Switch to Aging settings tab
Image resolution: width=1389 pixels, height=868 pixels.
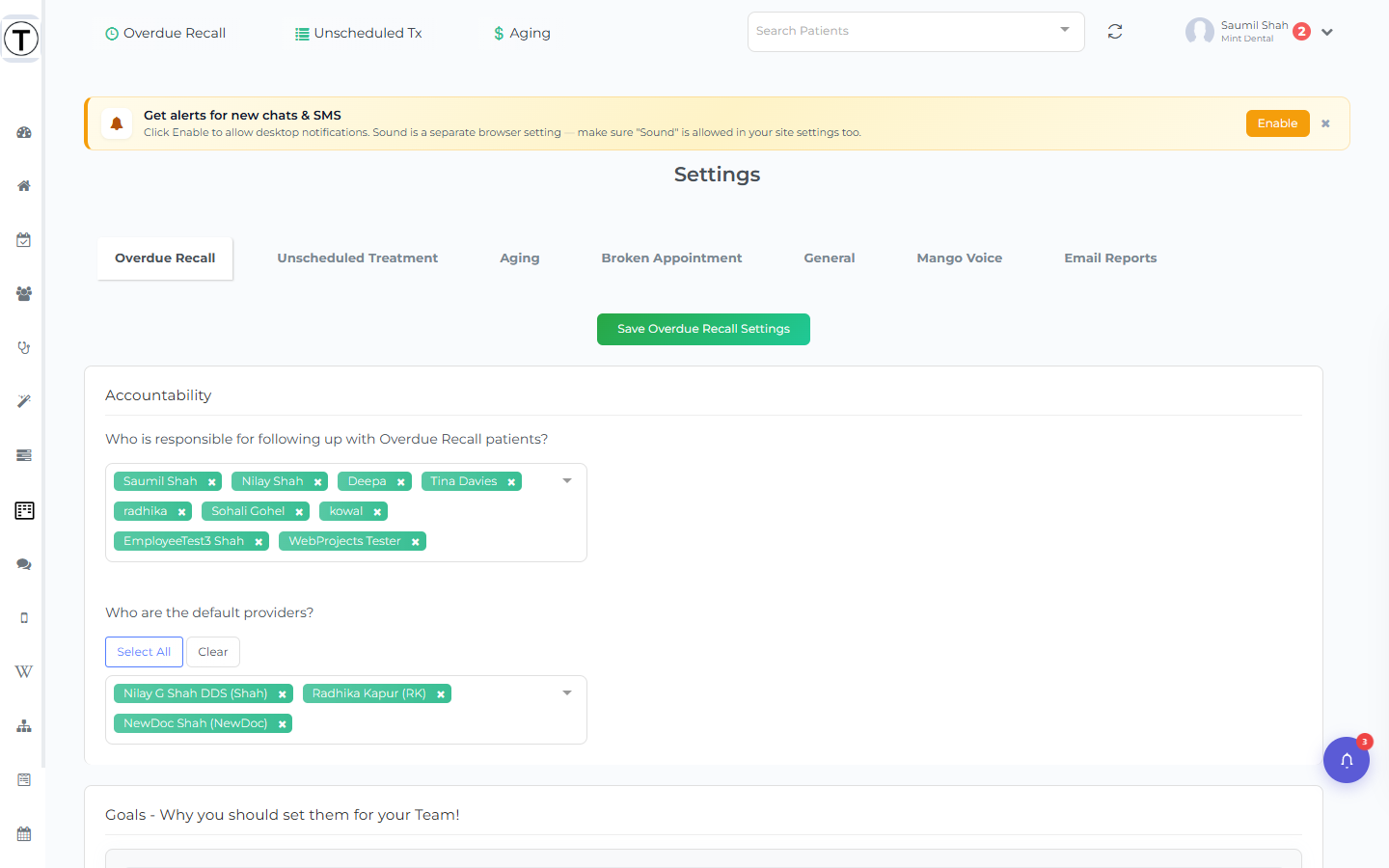click(519, 258)
